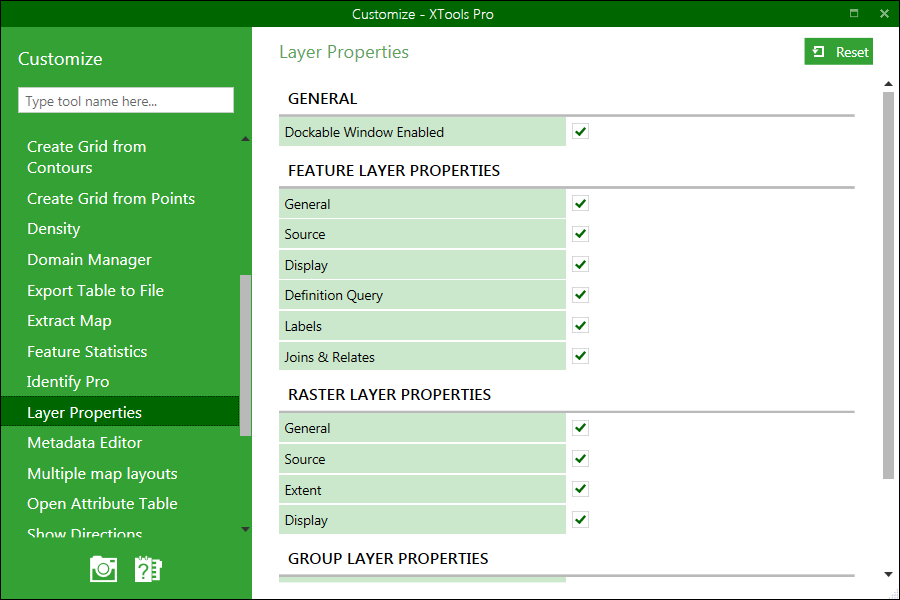Screen dimensions: 900x600
Task: Disable the Definition Query checkbox
Action: click(580, 295)
